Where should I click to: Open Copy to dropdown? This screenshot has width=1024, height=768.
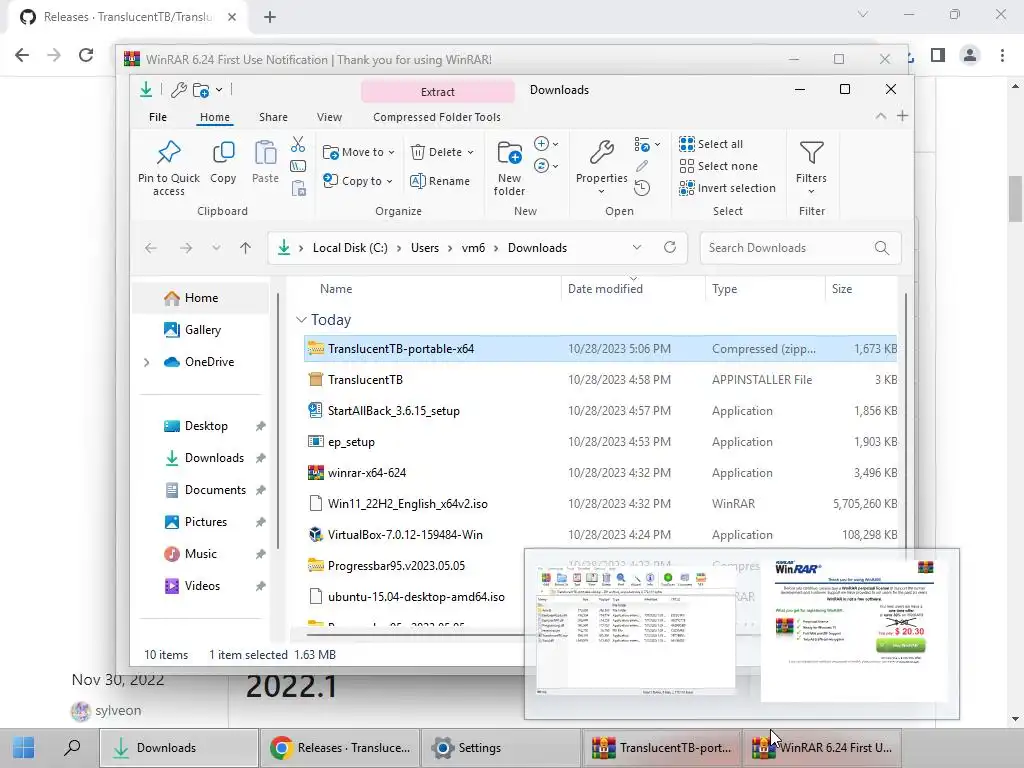(359, 181)
